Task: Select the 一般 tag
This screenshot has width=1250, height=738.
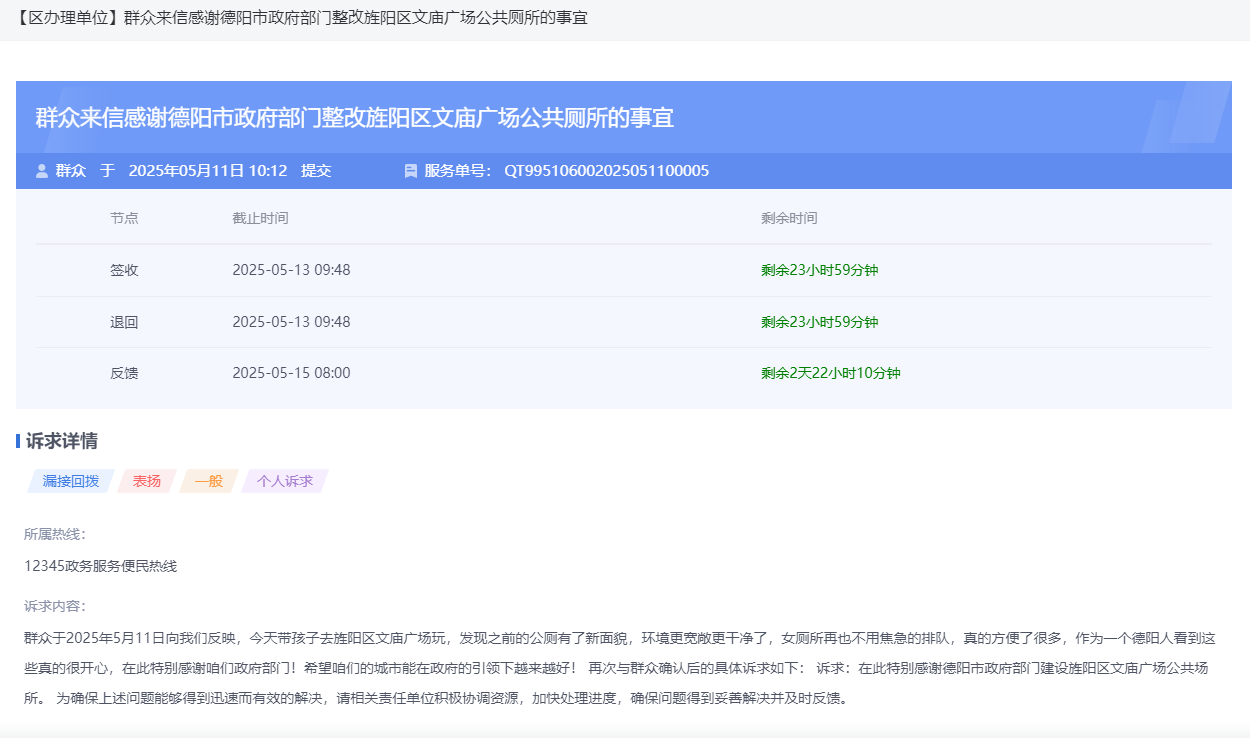Action: (x=209, y=481)
